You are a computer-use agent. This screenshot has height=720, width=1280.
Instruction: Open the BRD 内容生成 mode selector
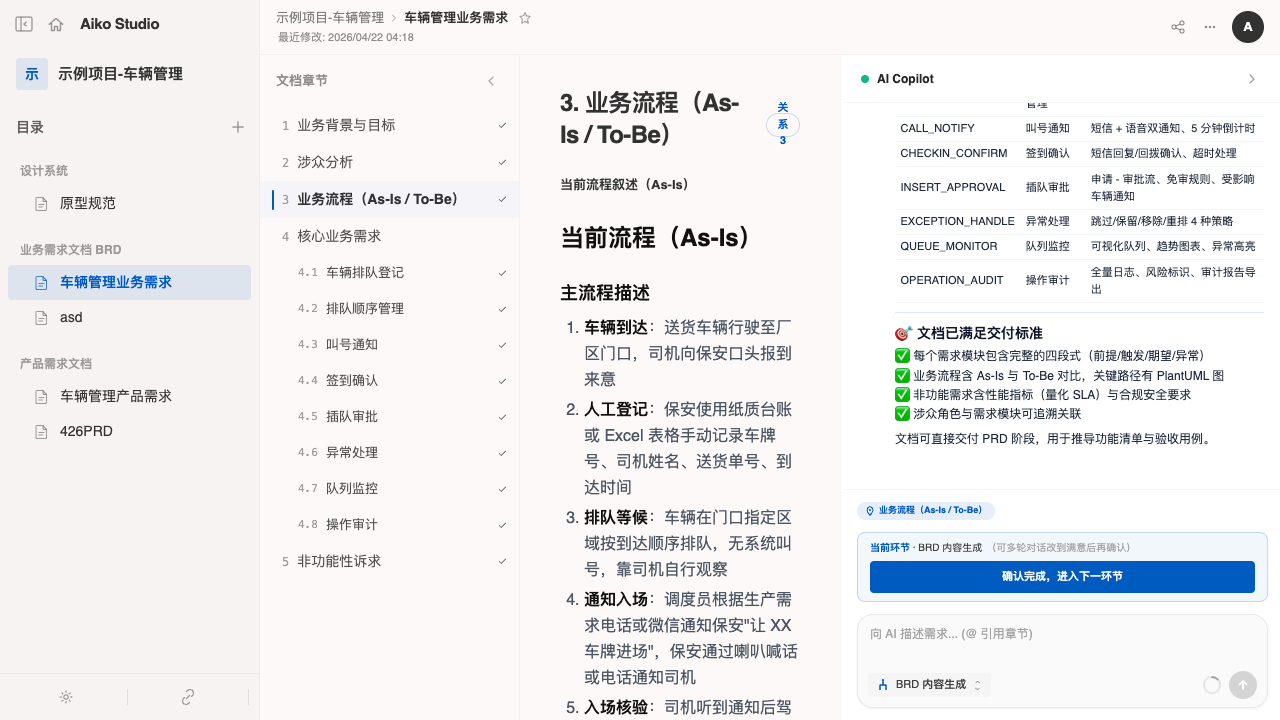pyautogui.click(x=930, y=685)
